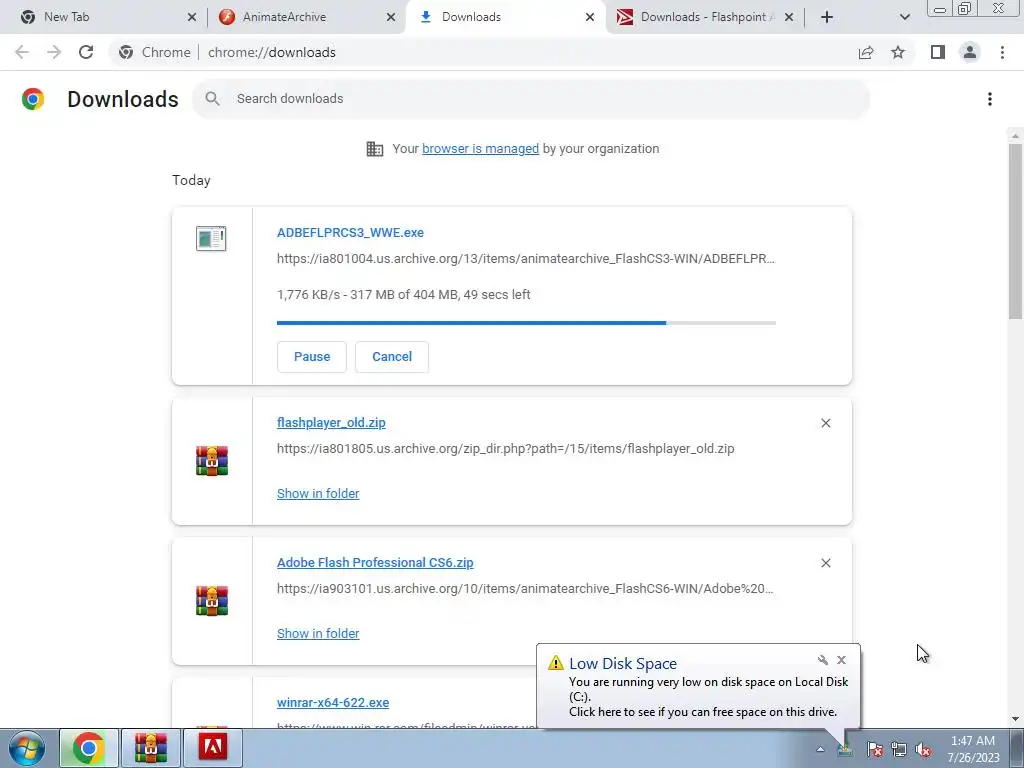This screenshot has height=768, width=1024.
Task: Click scrollbar down arrow
Action: [x=1016, y=719]
